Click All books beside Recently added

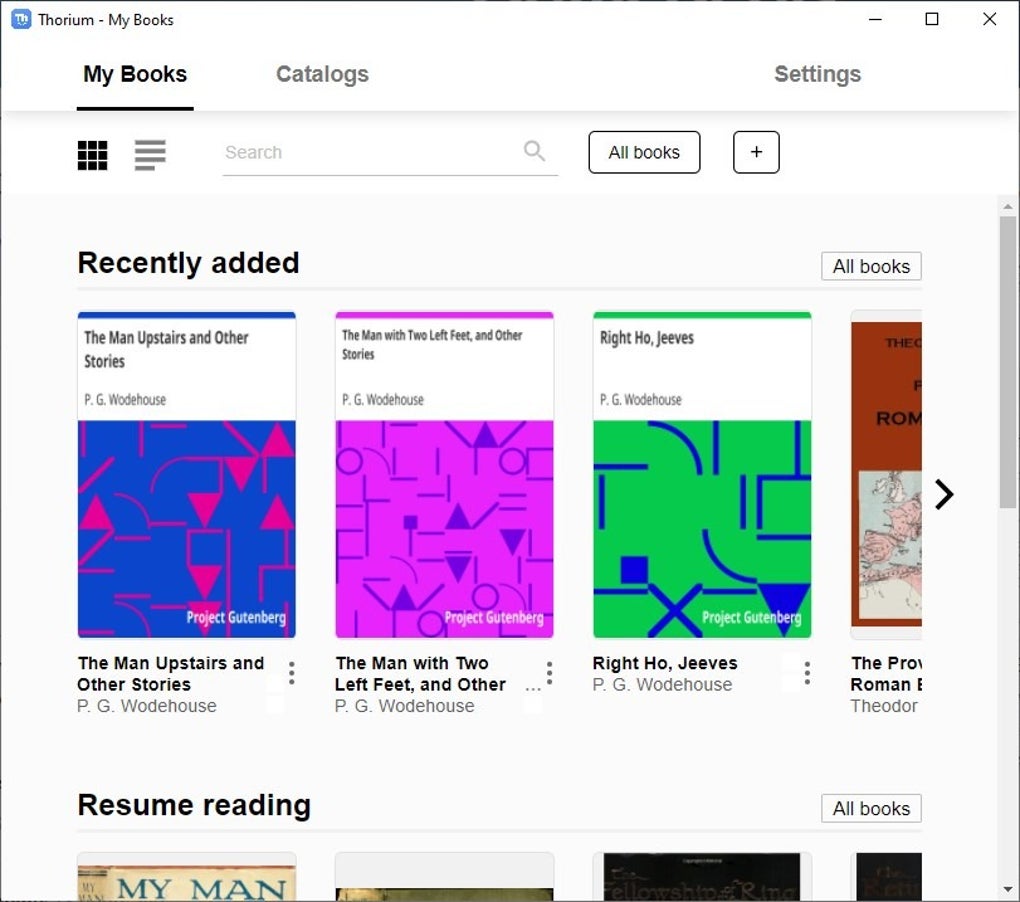point(871,266)
